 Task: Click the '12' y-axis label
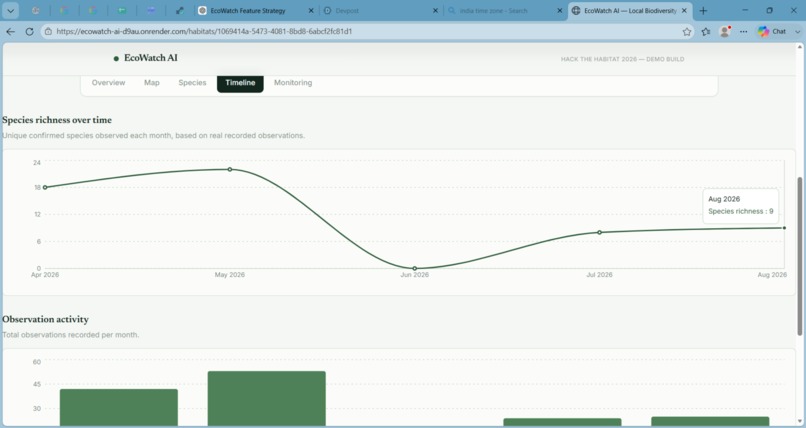(x=38, y=214)
